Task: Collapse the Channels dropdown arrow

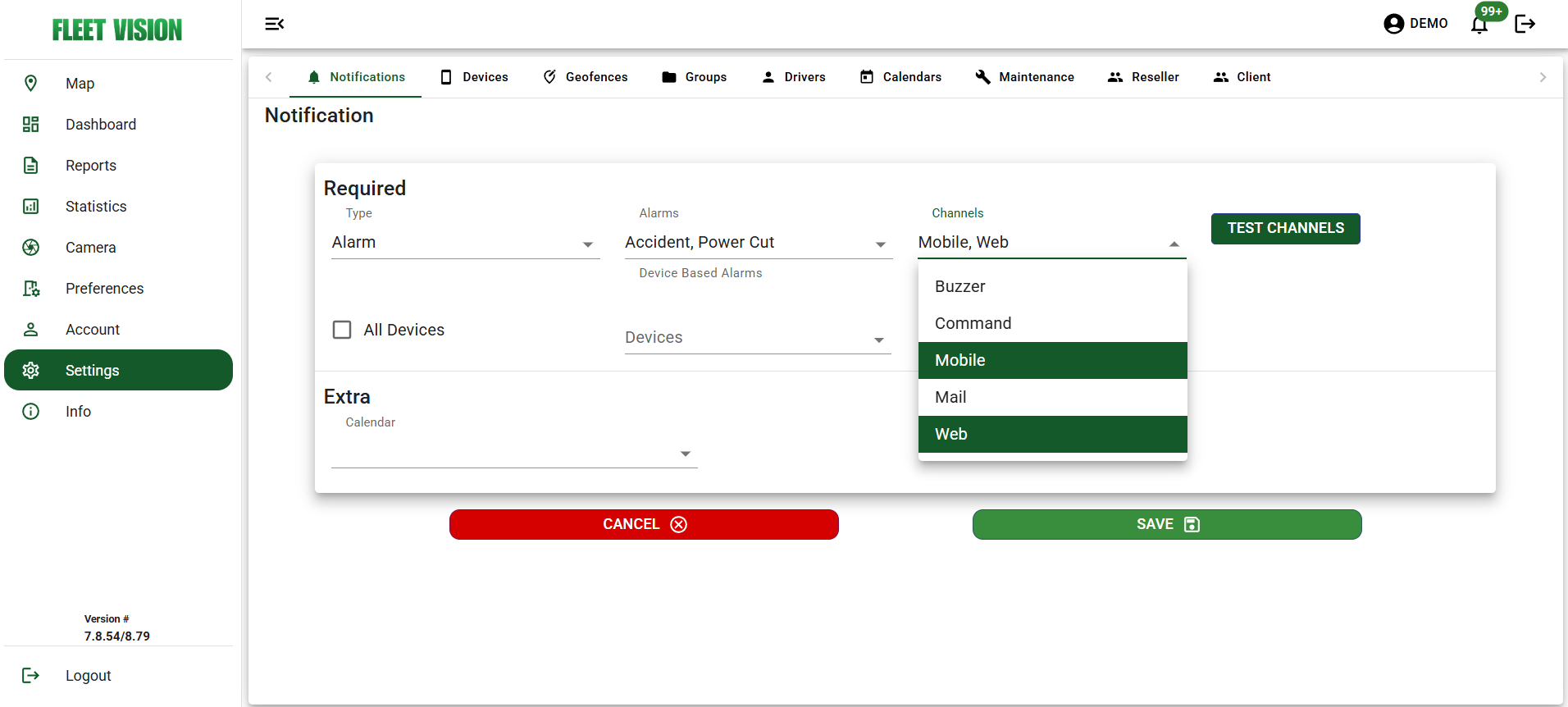Action: (x=1174, y=244)
